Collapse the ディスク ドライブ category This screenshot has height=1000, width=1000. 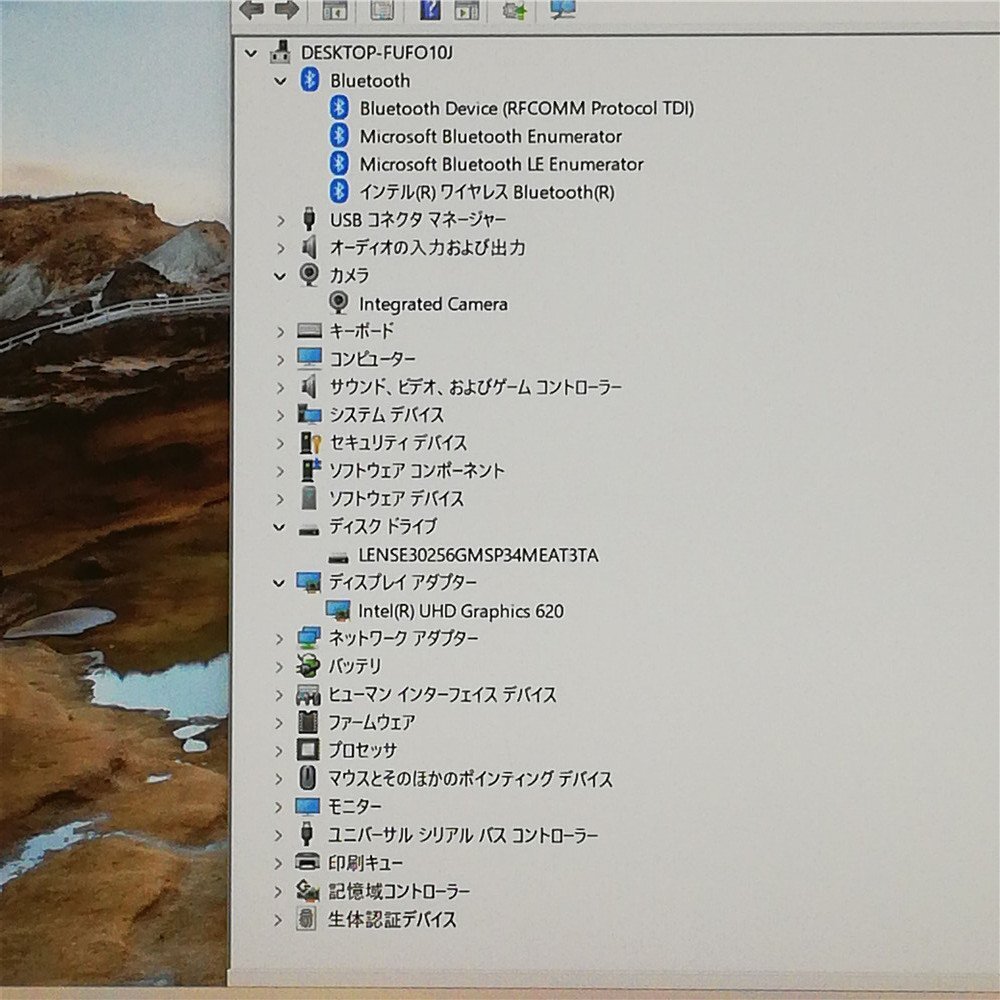pos(281,526)
